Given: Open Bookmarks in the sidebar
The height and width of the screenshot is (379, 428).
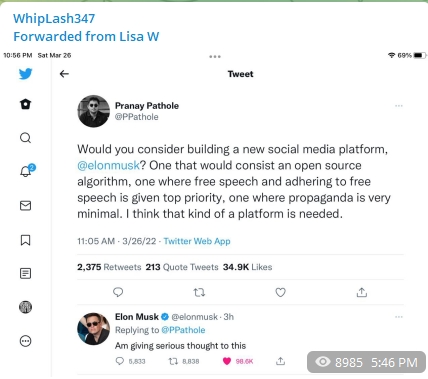Looking at the screenshot, I should 25,240.
